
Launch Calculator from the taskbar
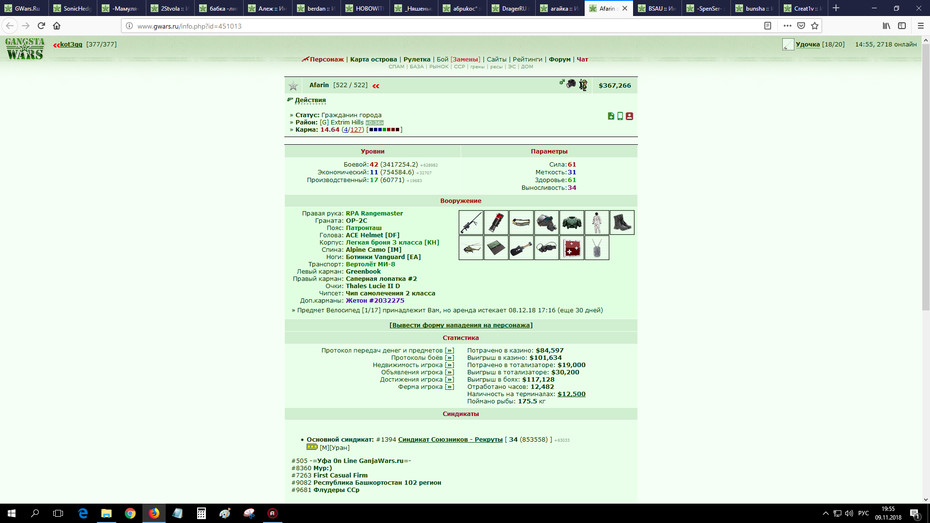coord(201,514)
